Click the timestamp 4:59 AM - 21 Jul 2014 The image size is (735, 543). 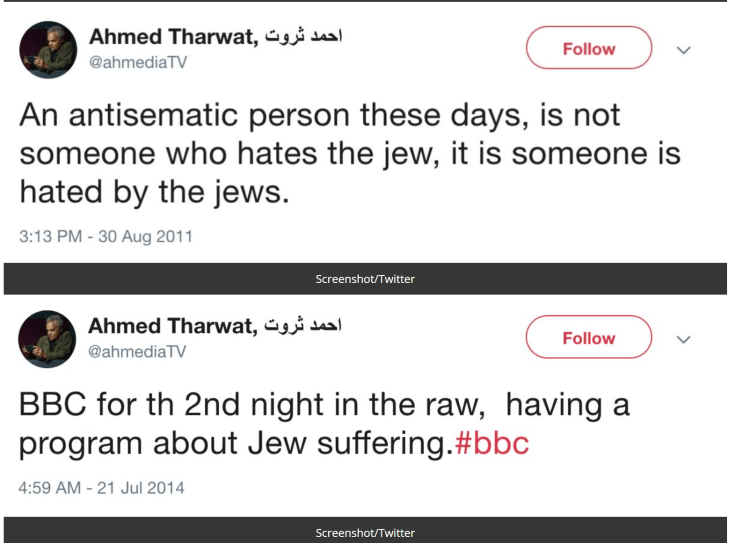tap(102, 489)
